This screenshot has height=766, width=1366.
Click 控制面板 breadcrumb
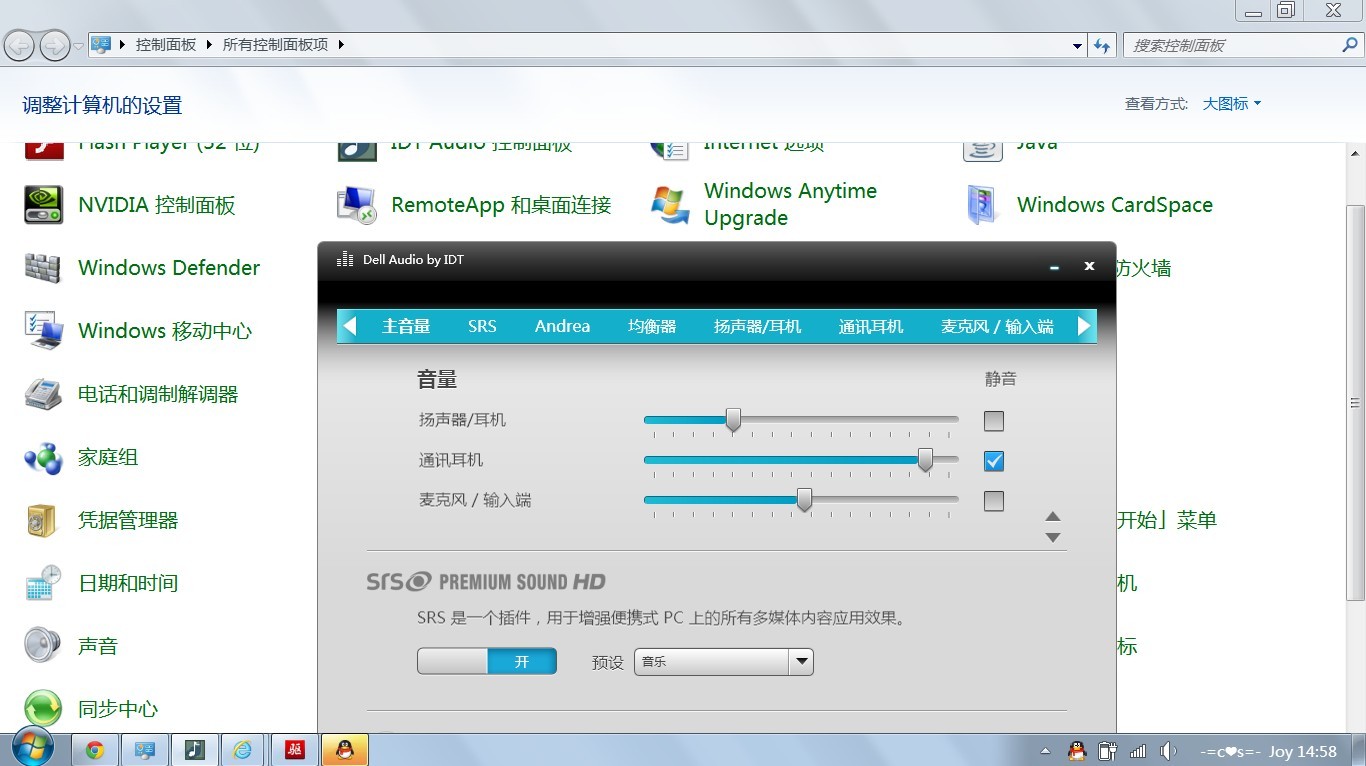pyautogui.click(x=166, y=45)
